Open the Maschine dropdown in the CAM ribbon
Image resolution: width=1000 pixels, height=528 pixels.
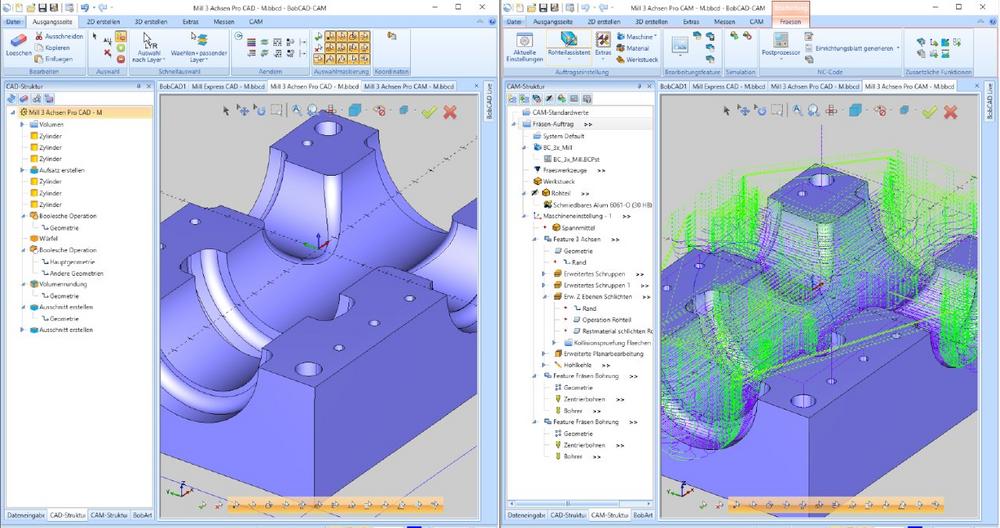pos(636,36)
